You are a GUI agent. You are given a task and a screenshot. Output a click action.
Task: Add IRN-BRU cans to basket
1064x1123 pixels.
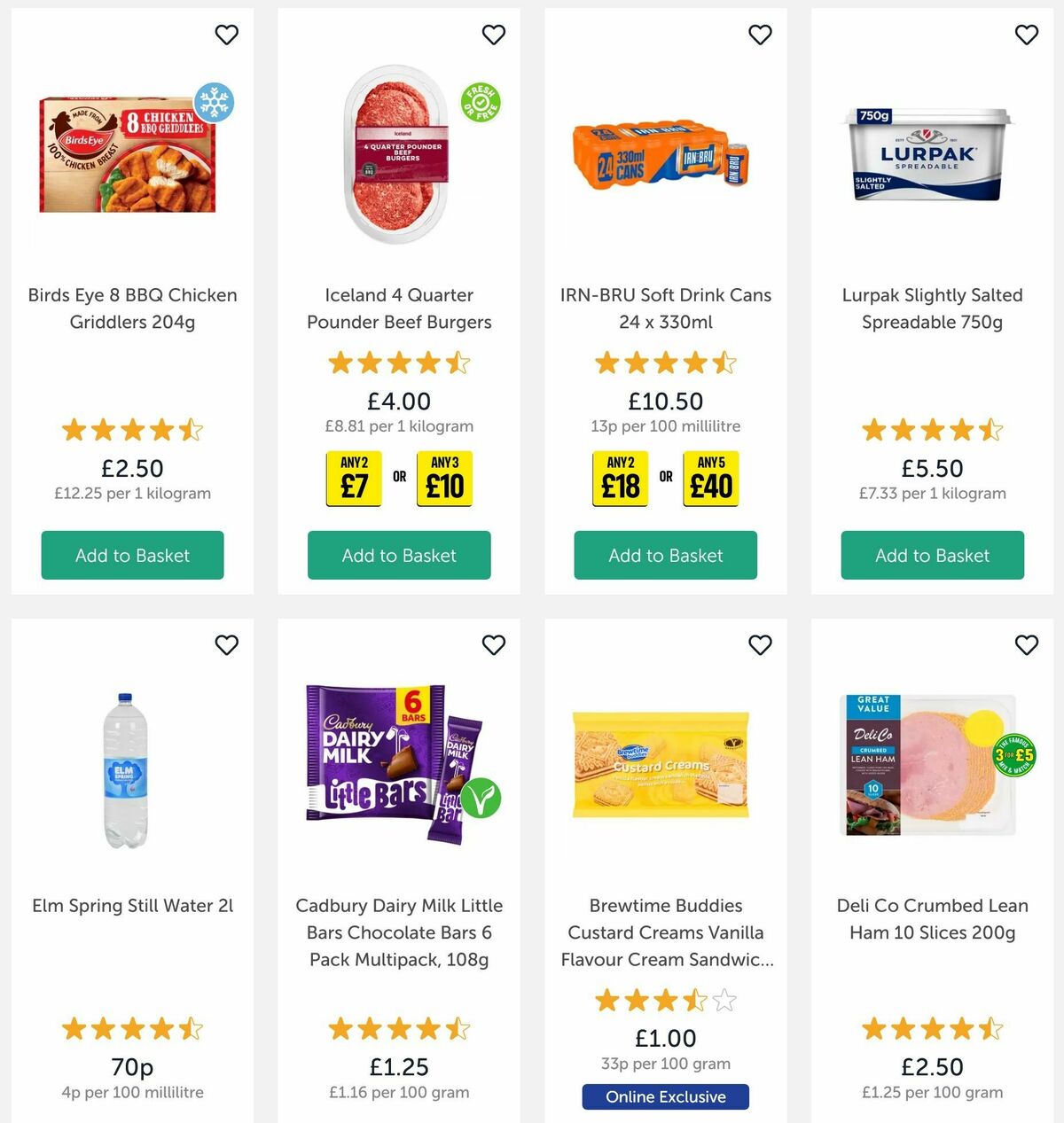[665, 556]
